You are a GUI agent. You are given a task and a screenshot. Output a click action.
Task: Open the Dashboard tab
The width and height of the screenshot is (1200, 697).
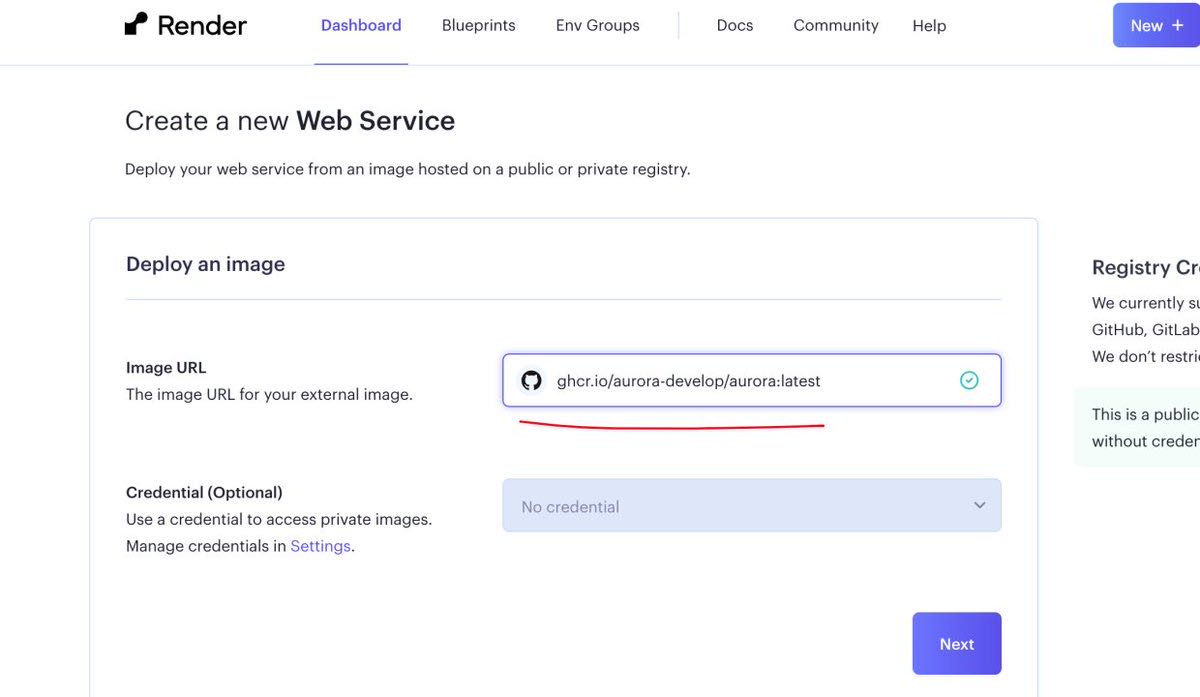click(361, 26)
